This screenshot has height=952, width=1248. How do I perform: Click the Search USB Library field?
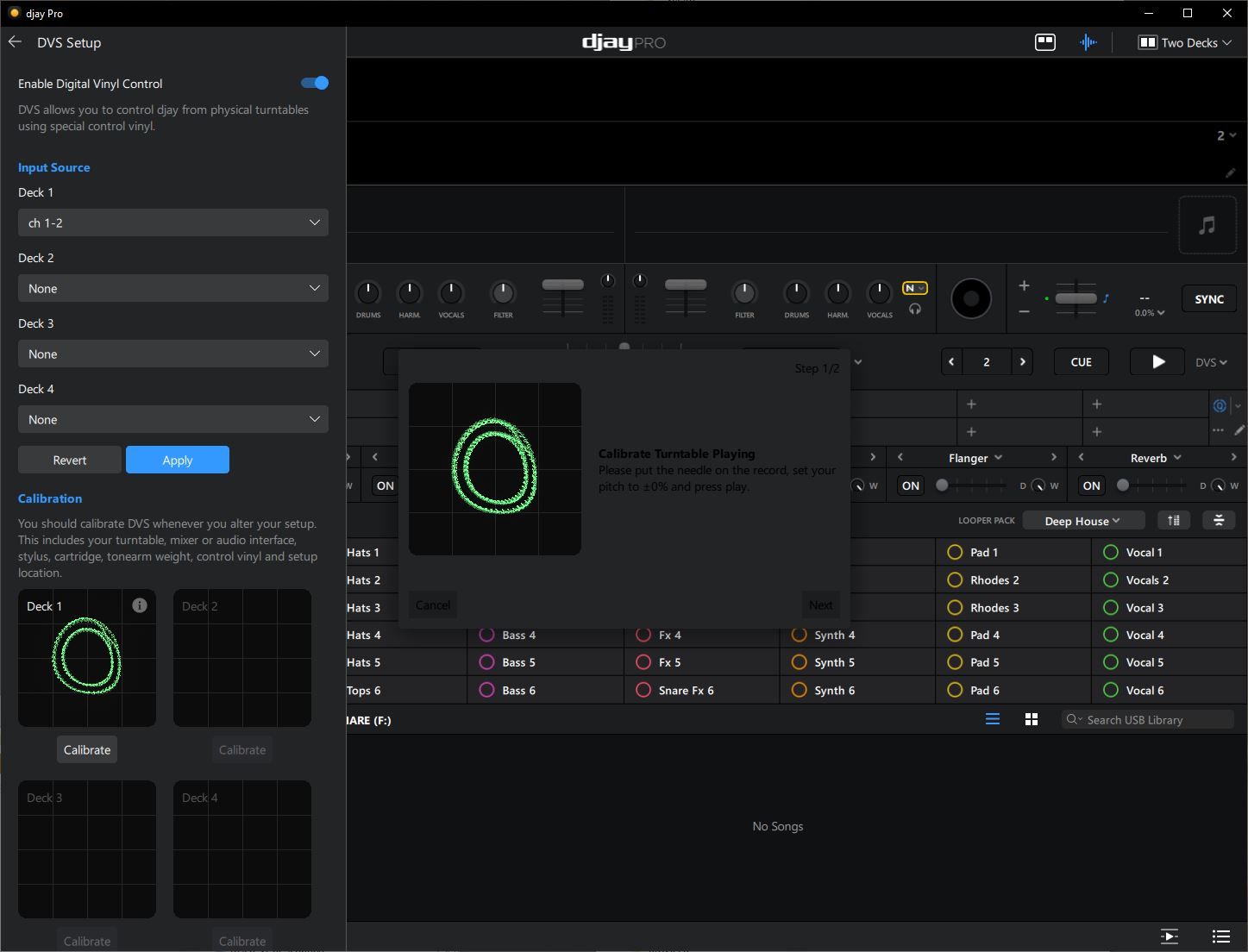click(1147, 719)
